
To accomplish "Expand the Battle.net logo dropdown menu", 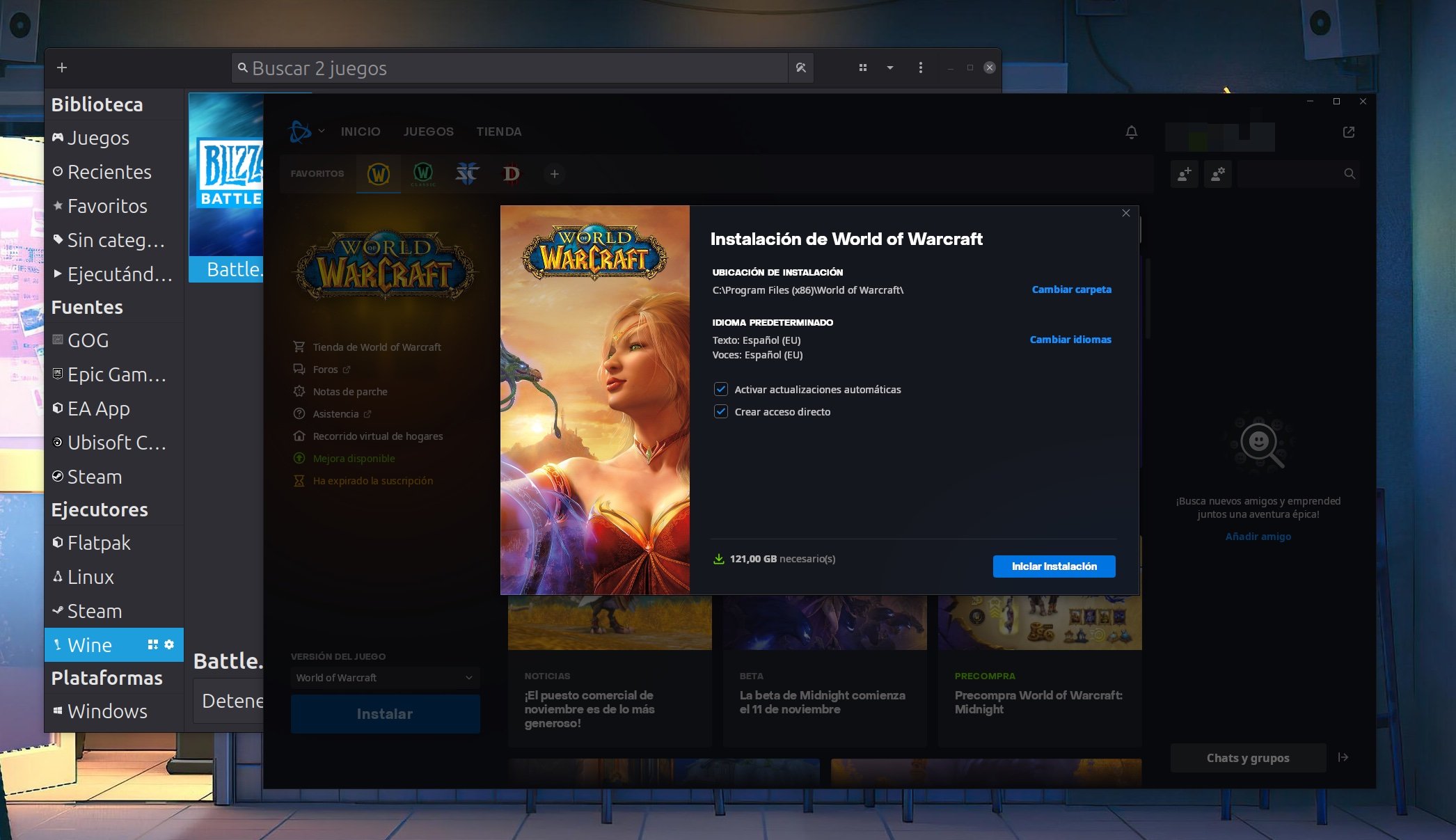I will click(321, 131).
